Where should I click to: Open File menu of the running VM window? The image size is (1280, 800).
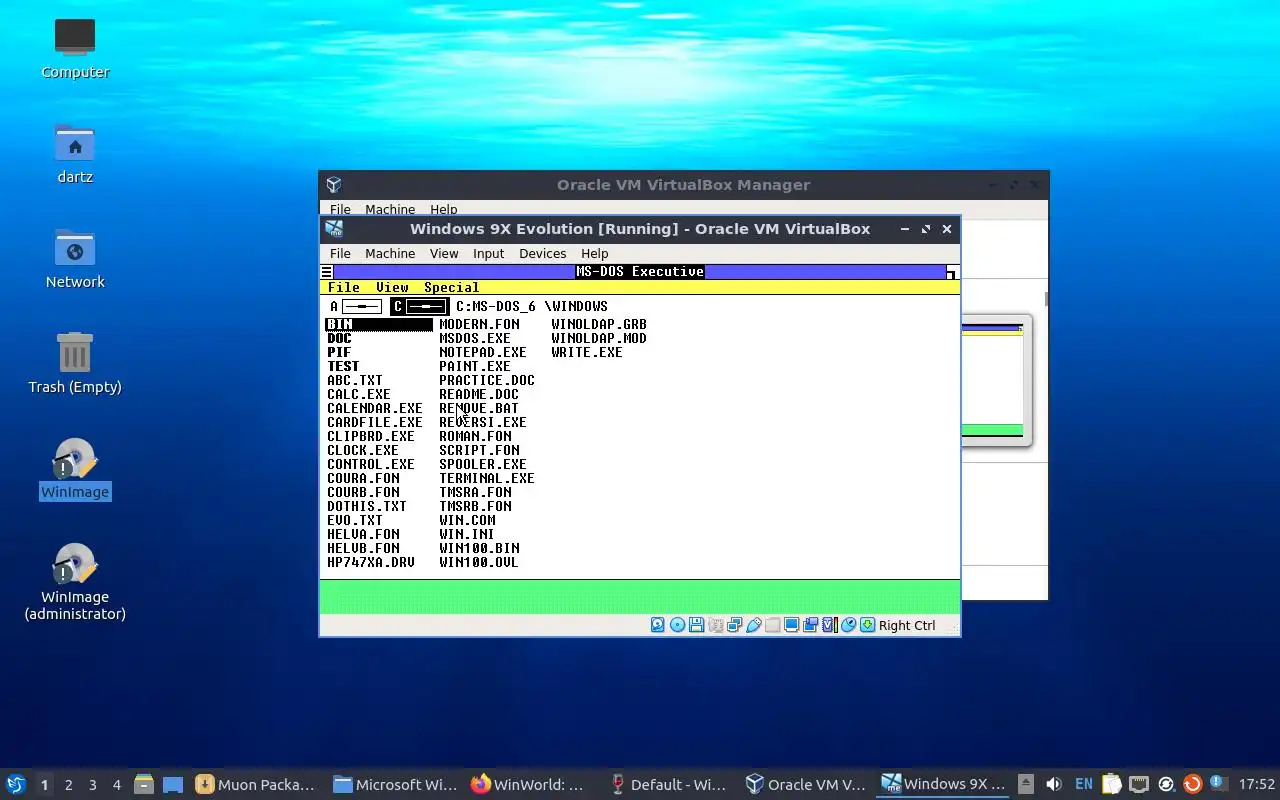[340, 253]
